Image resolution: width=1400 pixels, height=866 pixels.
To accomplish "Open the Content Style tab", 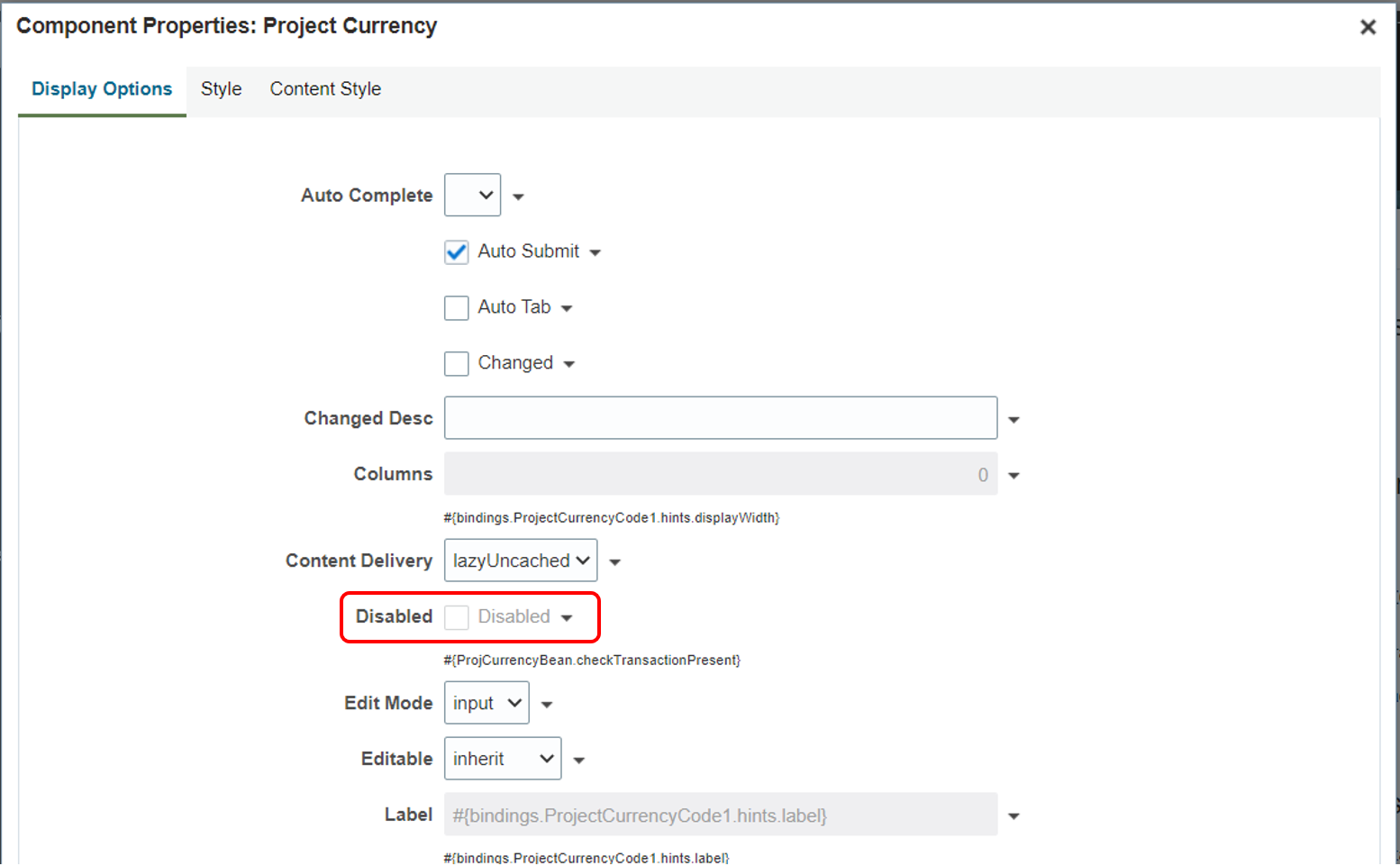I will point(325,89).
